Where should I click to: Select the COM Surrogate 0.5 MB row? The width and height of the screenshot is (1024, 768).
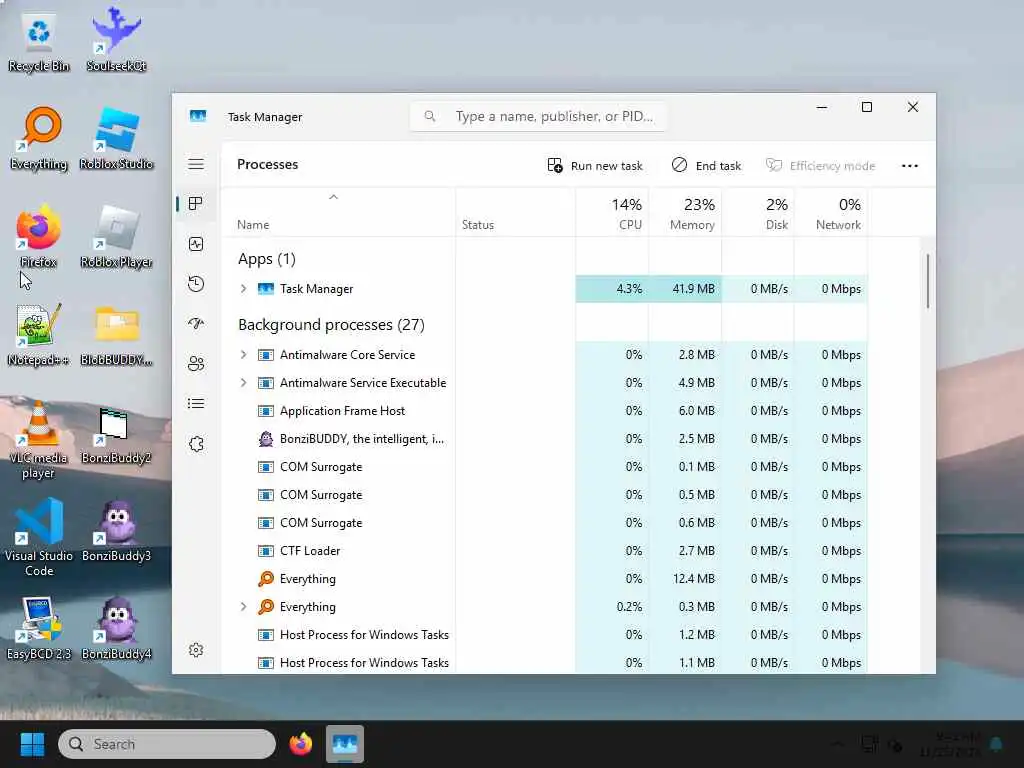pyautogui.click(x=545, y=495)
